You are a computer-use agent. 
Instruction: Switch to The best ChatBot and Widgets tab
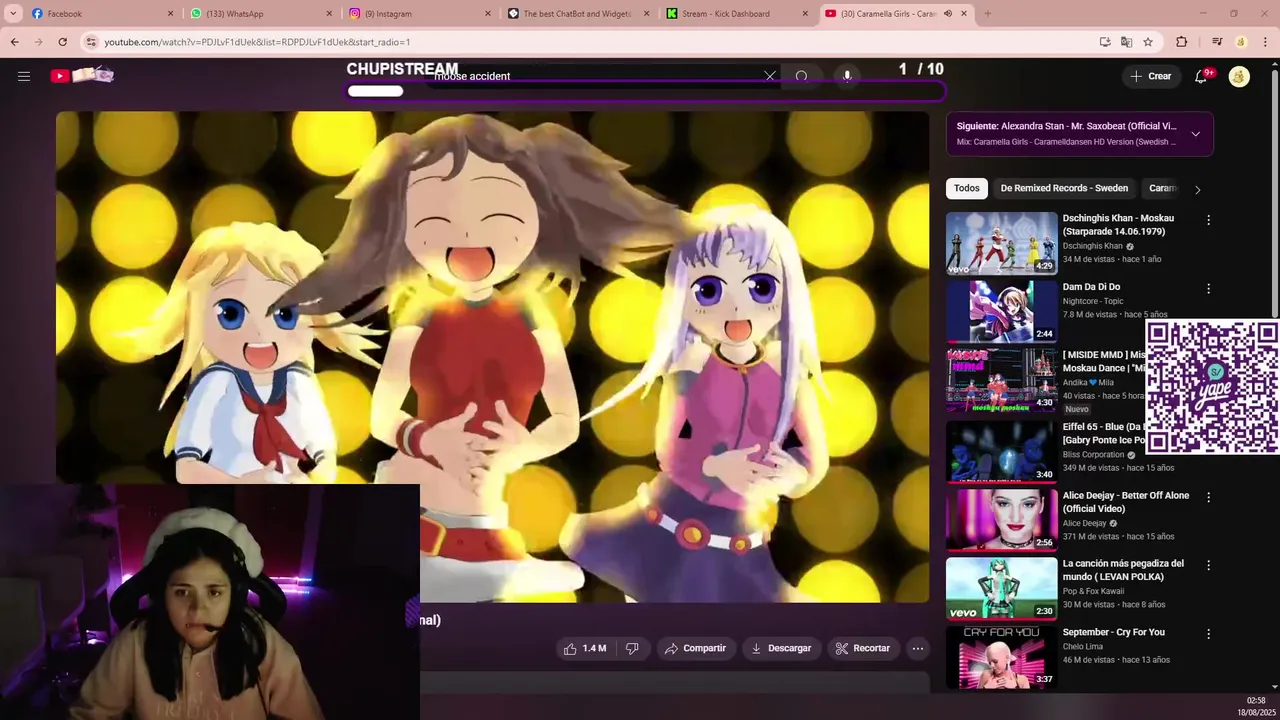point(579,14)
